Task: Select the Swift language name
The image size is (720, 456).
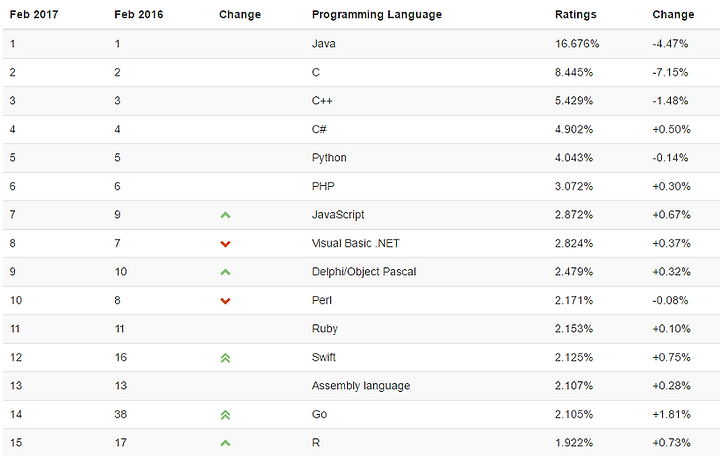Action: click(x=324, y=357)
